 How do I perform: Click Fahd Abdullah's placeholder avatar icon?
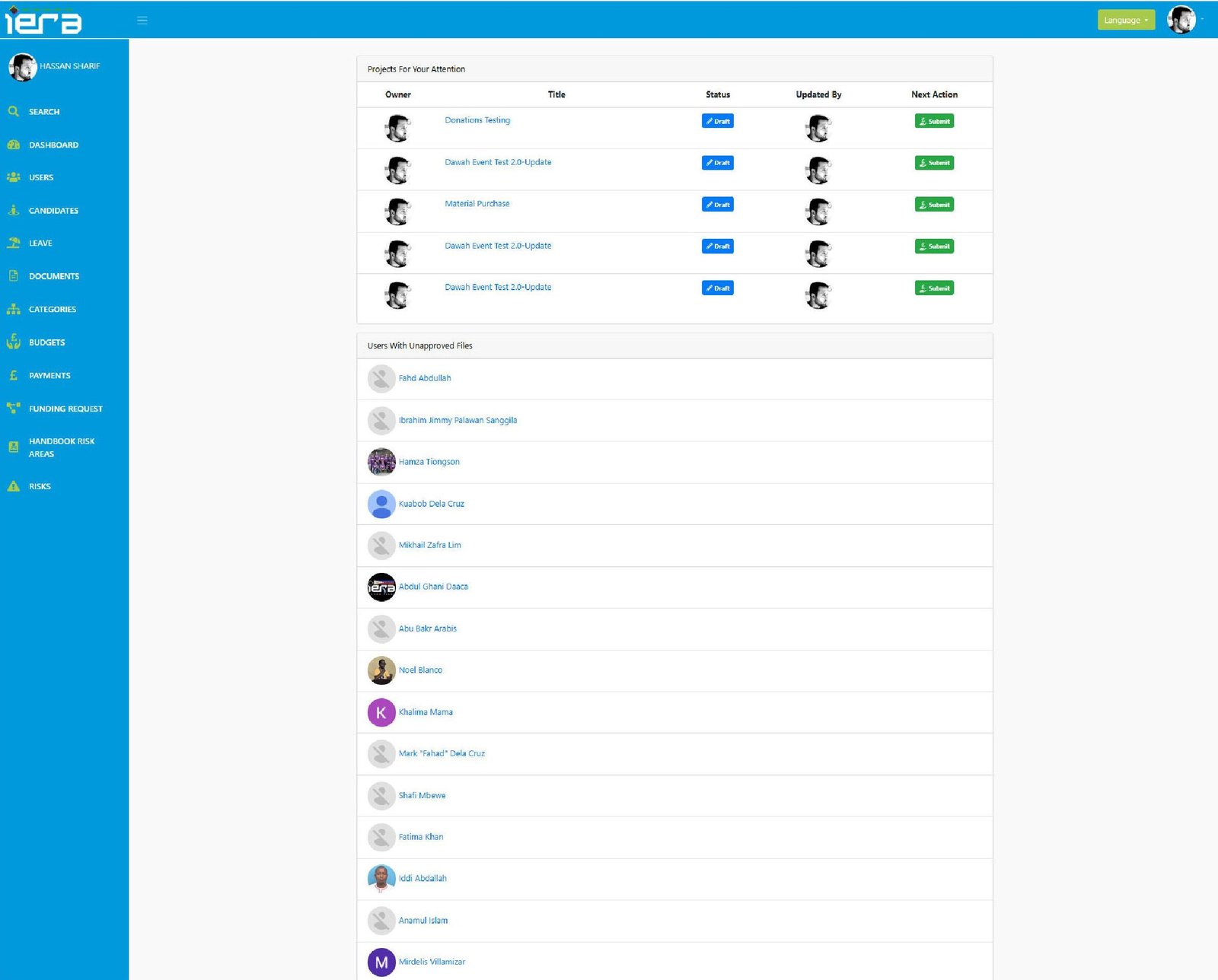tap(381, 378)
